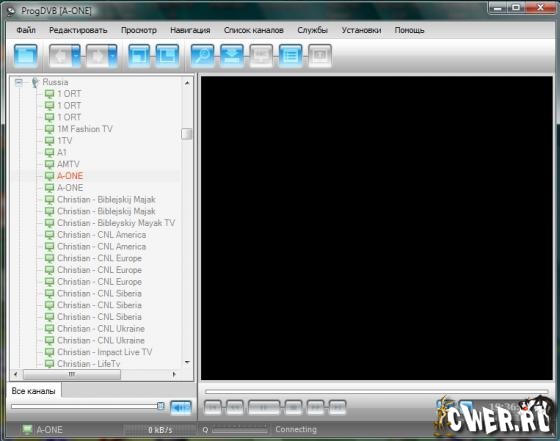The image size is (560, 441).
Task: Open dropdown arrow on next-channel button
Action: [113, 56]
